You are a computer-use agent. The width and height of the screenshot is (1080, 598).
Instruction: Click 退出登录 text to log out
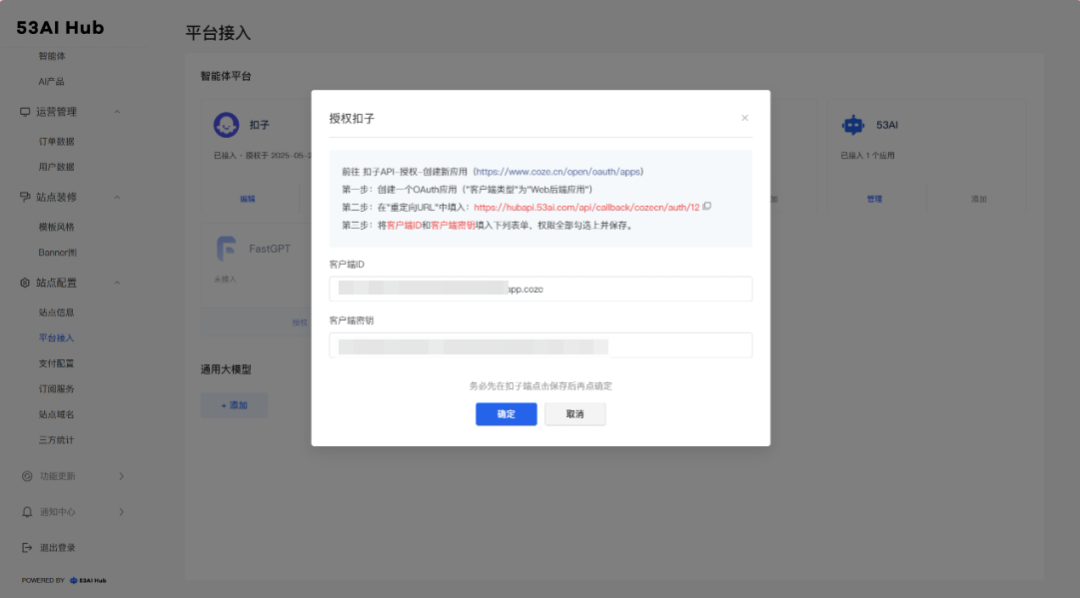click(x=58, y=548)
